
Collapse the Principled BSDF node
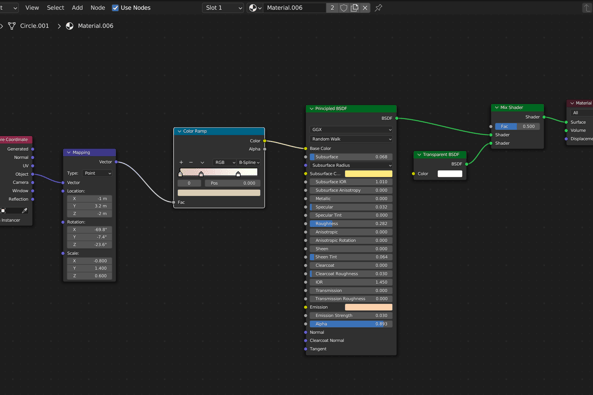(312, 109)
